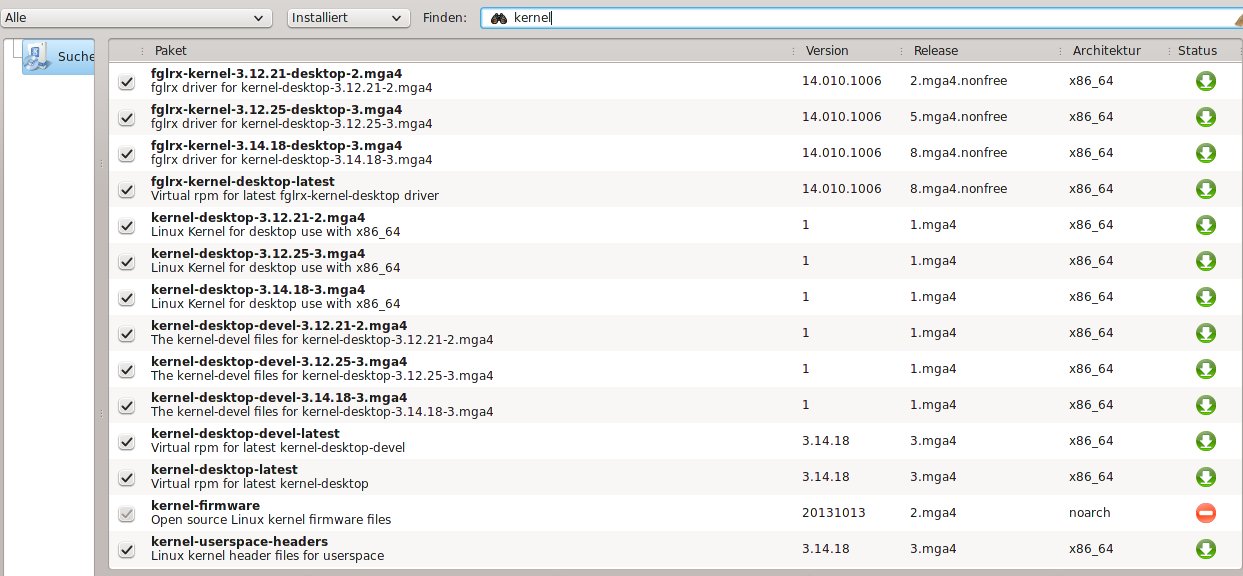Click description Open source Linux kernel firmware files
This screenshot has width=1243, height=576.
click(271, 520)
